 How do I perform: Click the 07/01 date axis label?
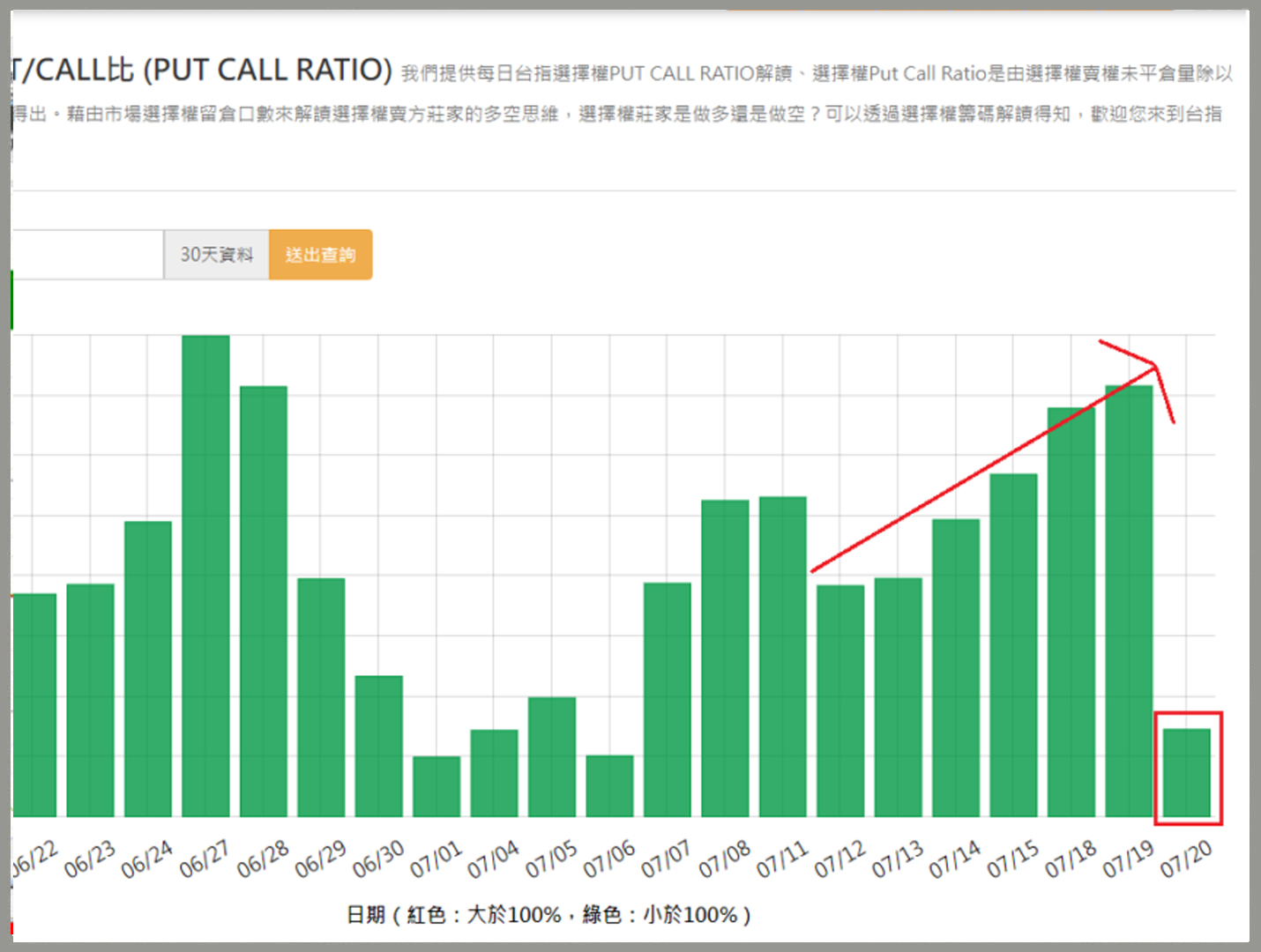tap(435, 859)
